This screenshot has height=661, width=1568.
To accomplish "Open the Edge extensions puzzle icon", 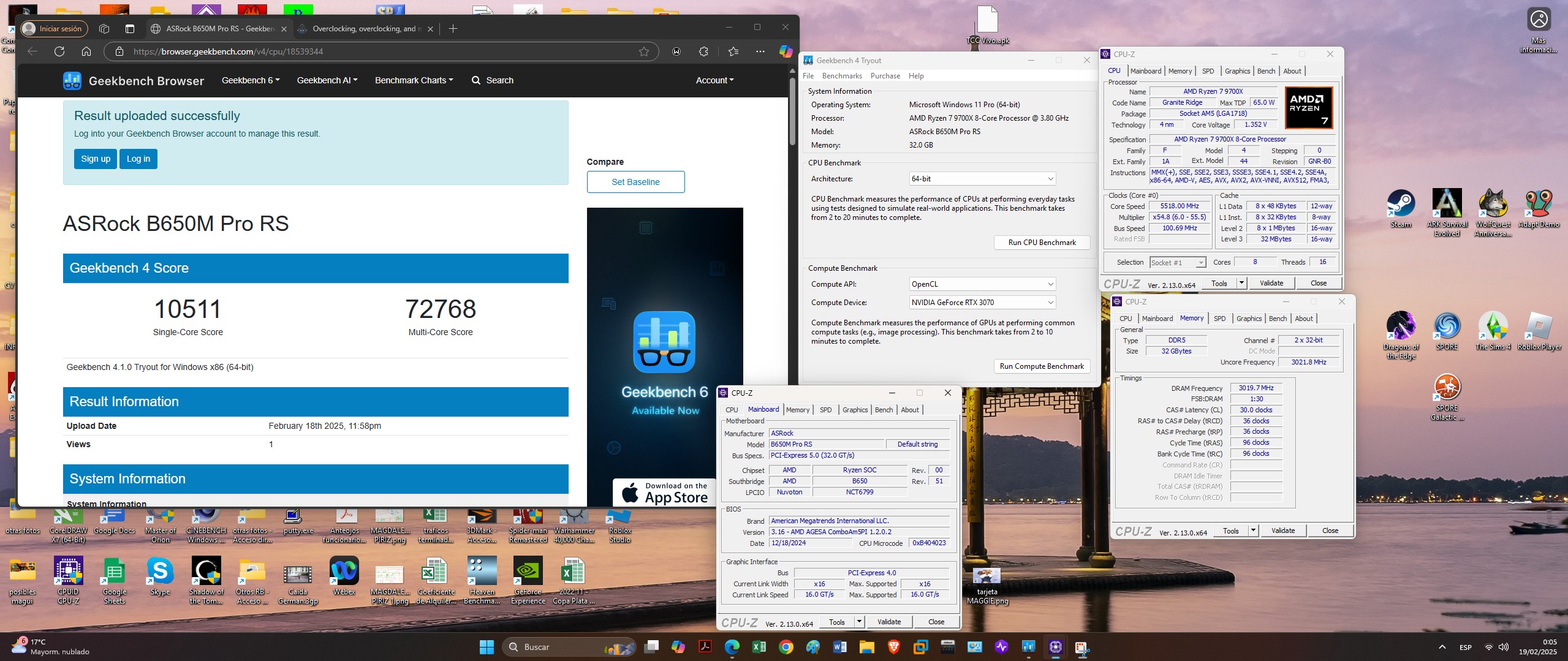I will pos(703,51).
